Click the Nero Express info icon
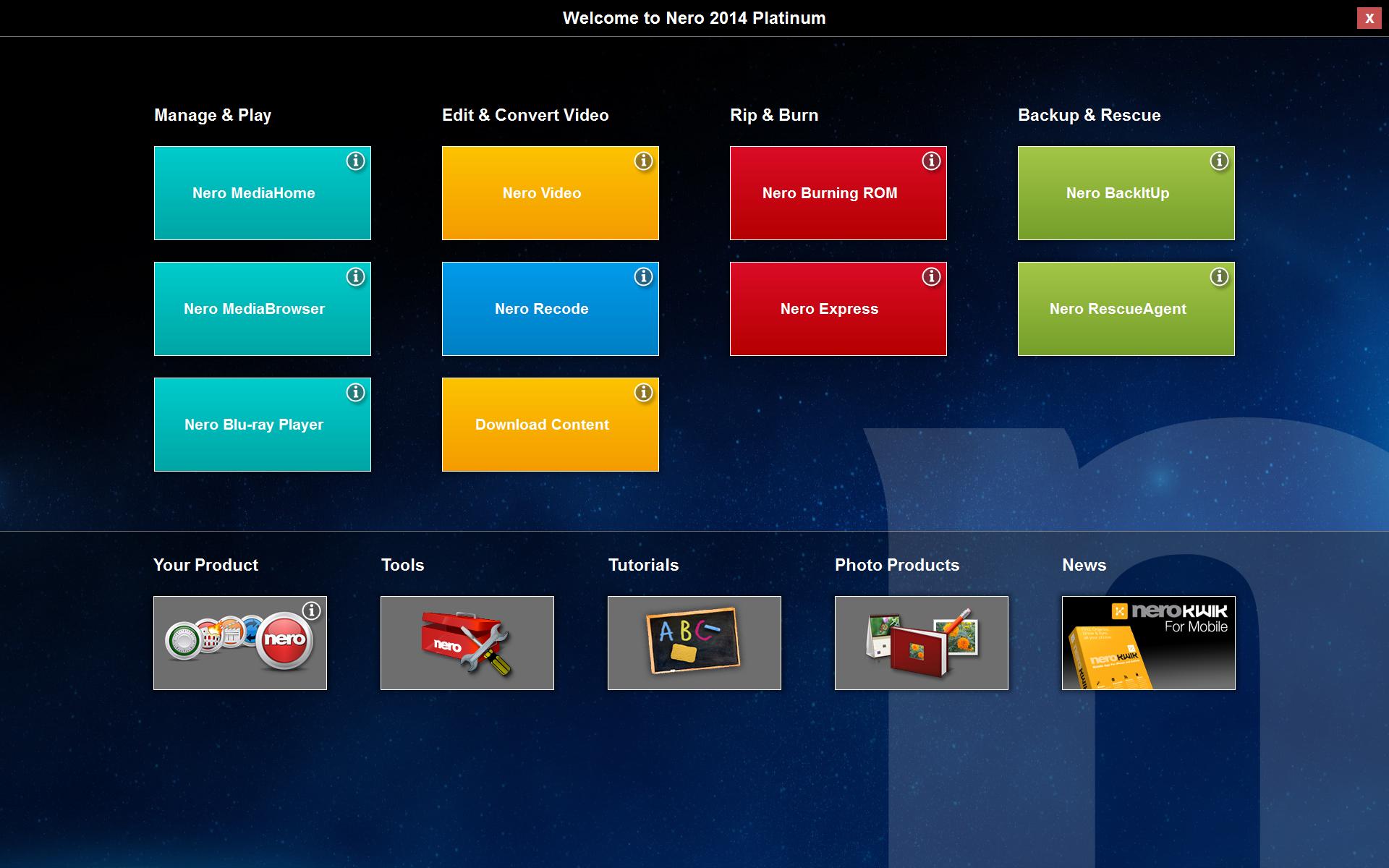1389x868 pixels. click(x=931, y=277)
